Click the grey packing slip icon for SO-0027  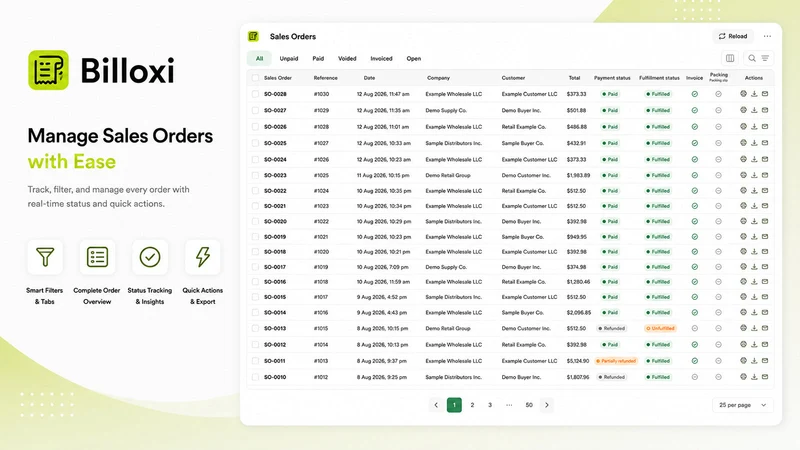tap(718, 110)
